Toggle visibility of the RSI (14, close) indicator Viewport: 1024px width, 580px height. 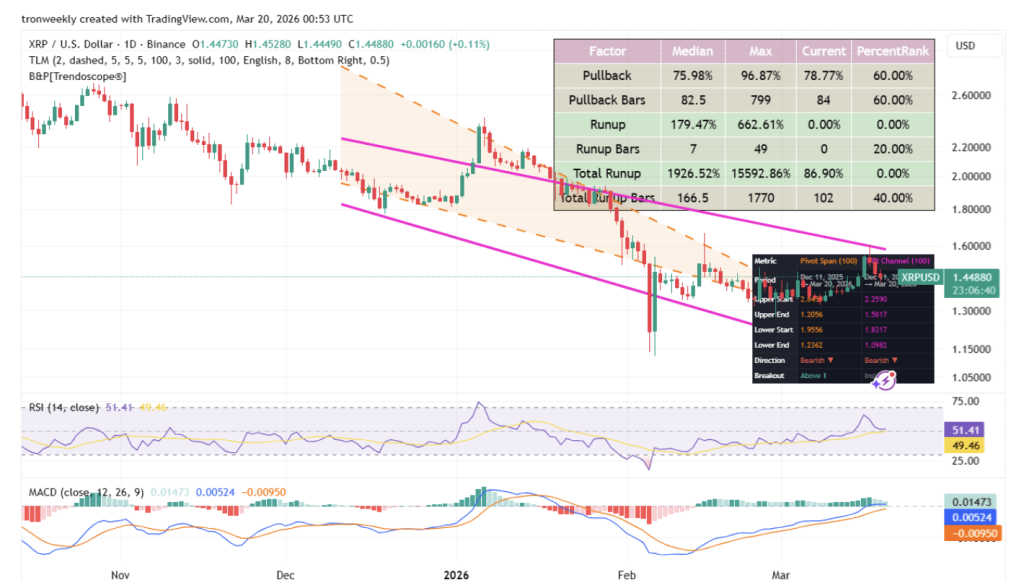[x=65, y=408]
